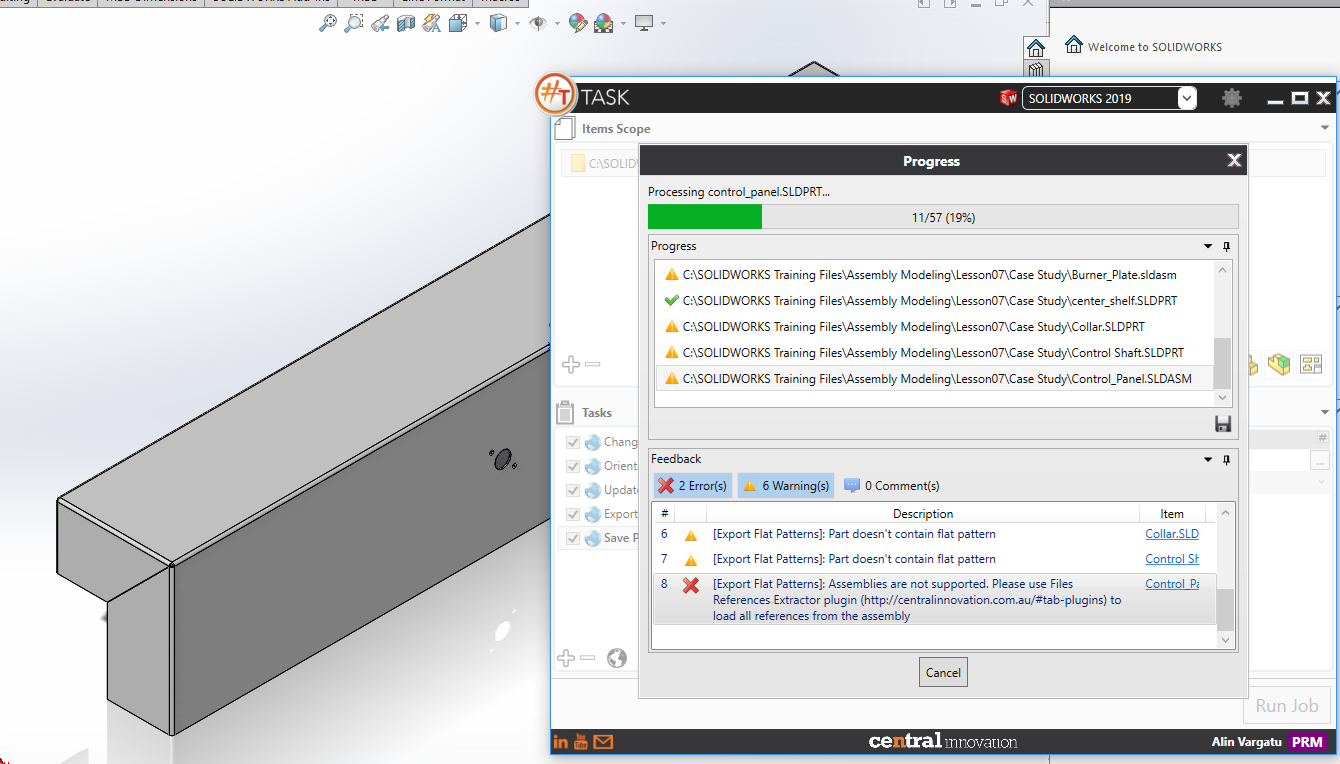Toggle the 2 Error(s) filter
1340x764 pixels.
693,486
